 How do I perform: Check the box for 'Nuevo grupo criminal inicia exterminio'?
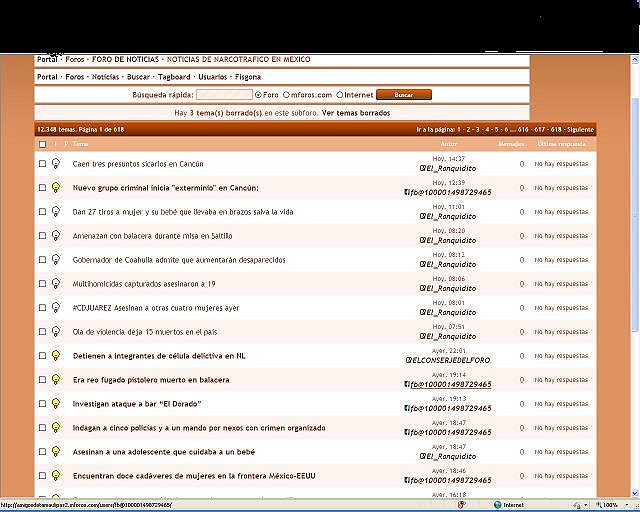tap(42, 188)
